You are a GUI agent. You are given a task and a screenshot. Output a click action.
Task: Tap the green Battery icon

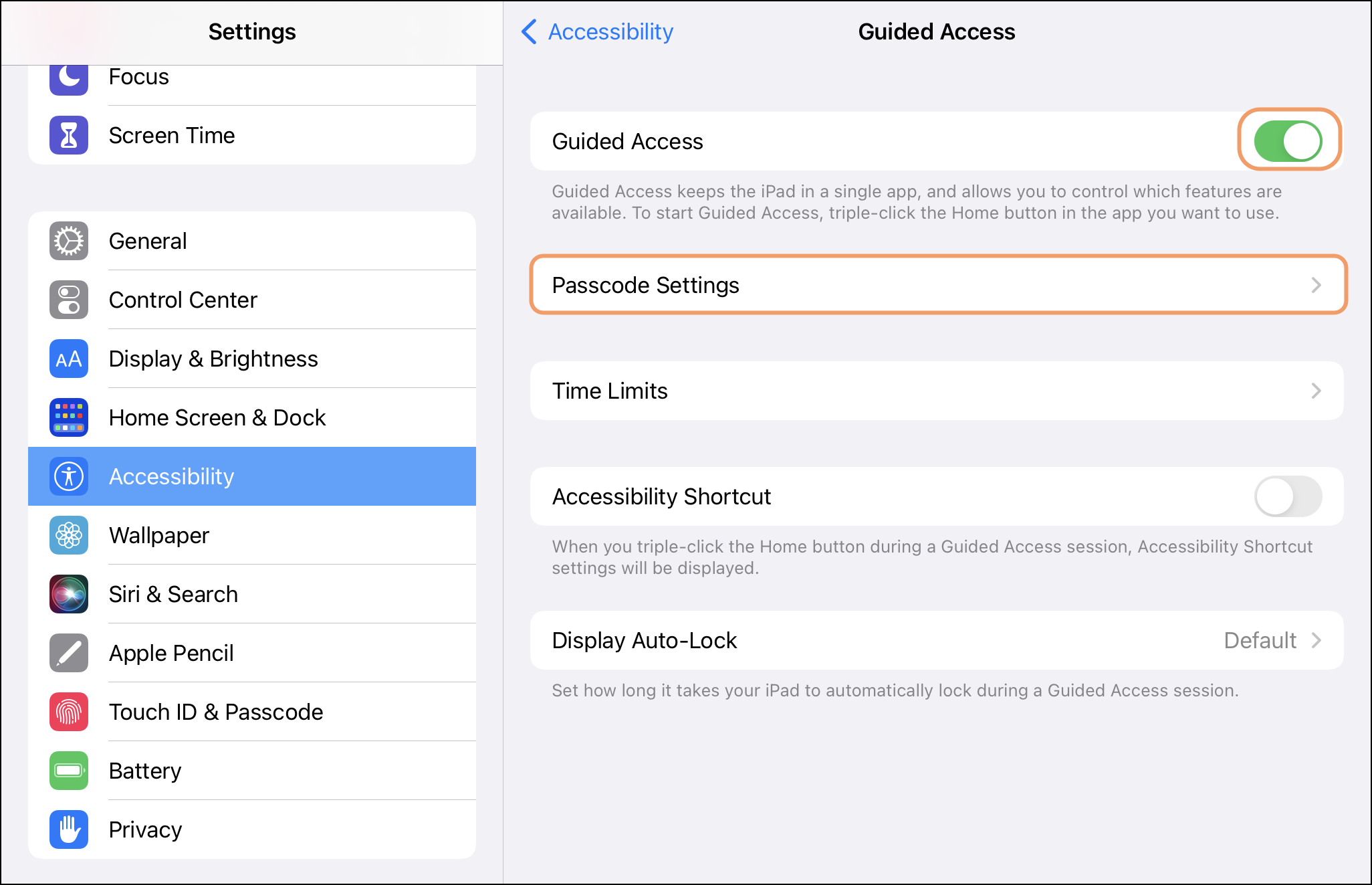pyautogui.click(x=69, y=771)
